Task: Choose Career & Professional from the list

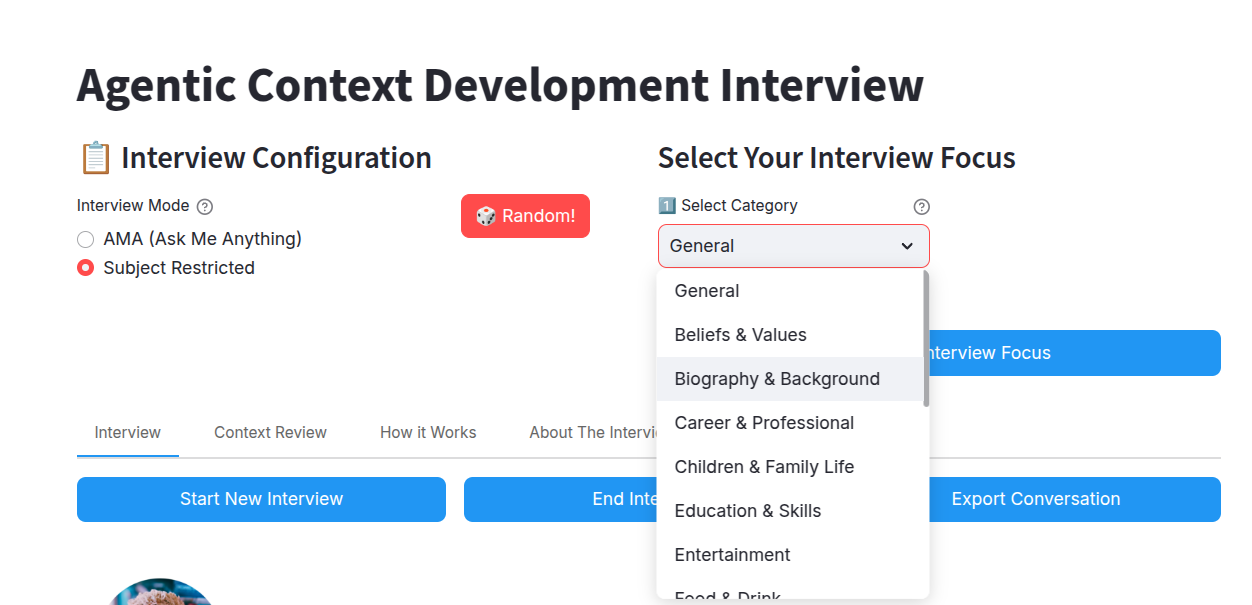Action: tap(790, 423)
